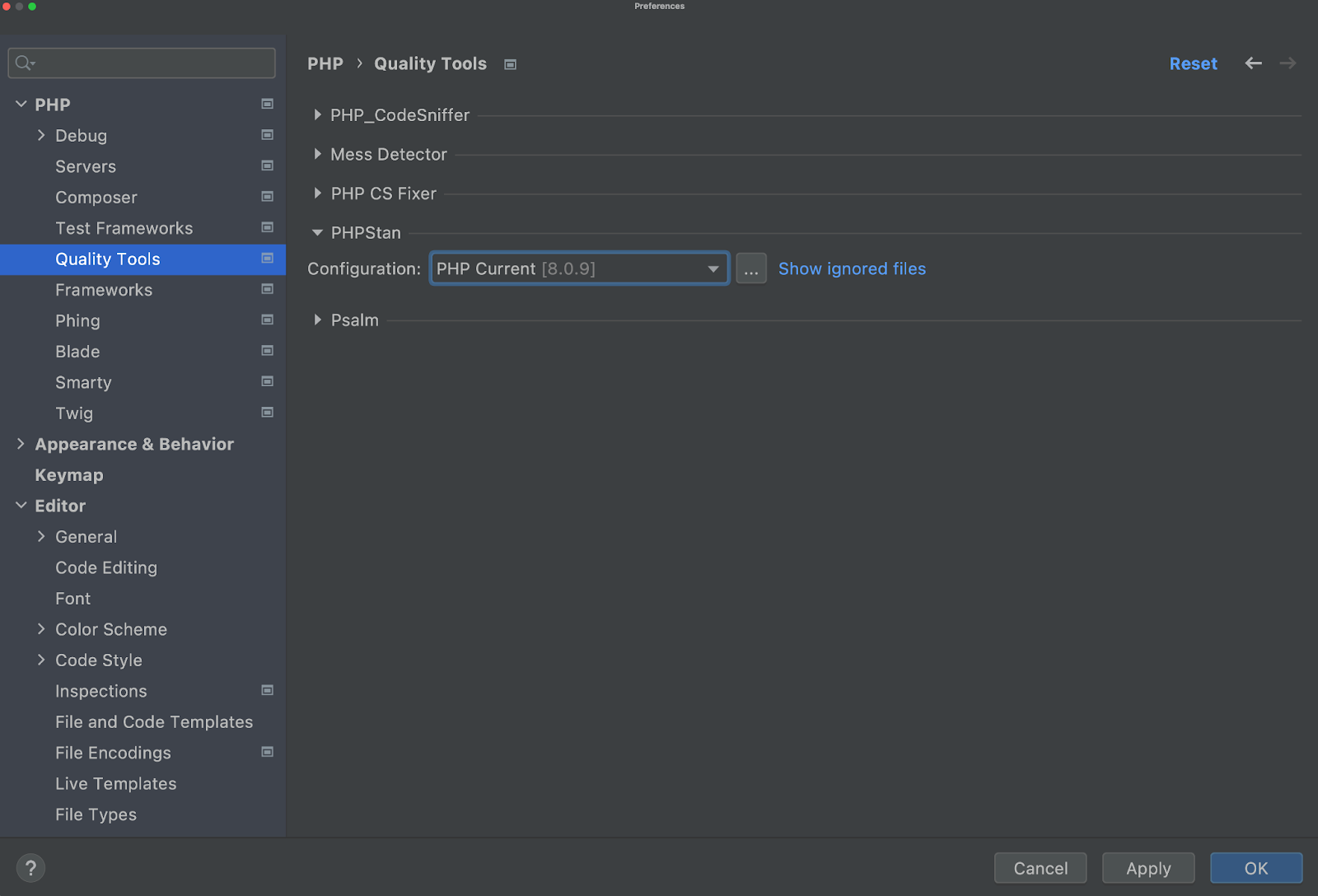Viewport: 1318px width, 896px height.
Task: Open File Types settings
Action: (96, 814)
